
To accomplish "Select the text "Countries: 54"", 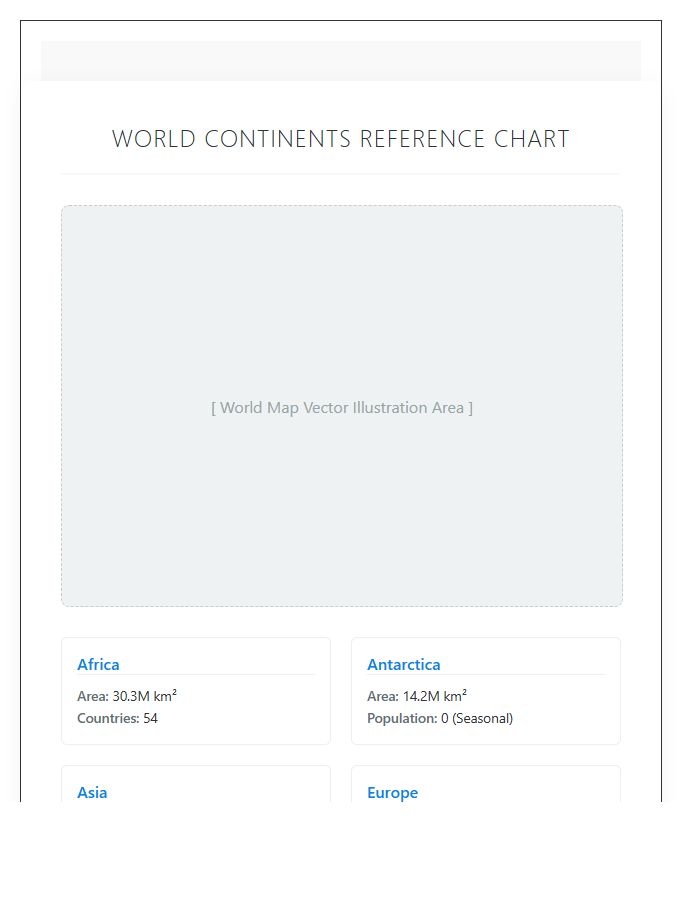I will pos(117,718).
